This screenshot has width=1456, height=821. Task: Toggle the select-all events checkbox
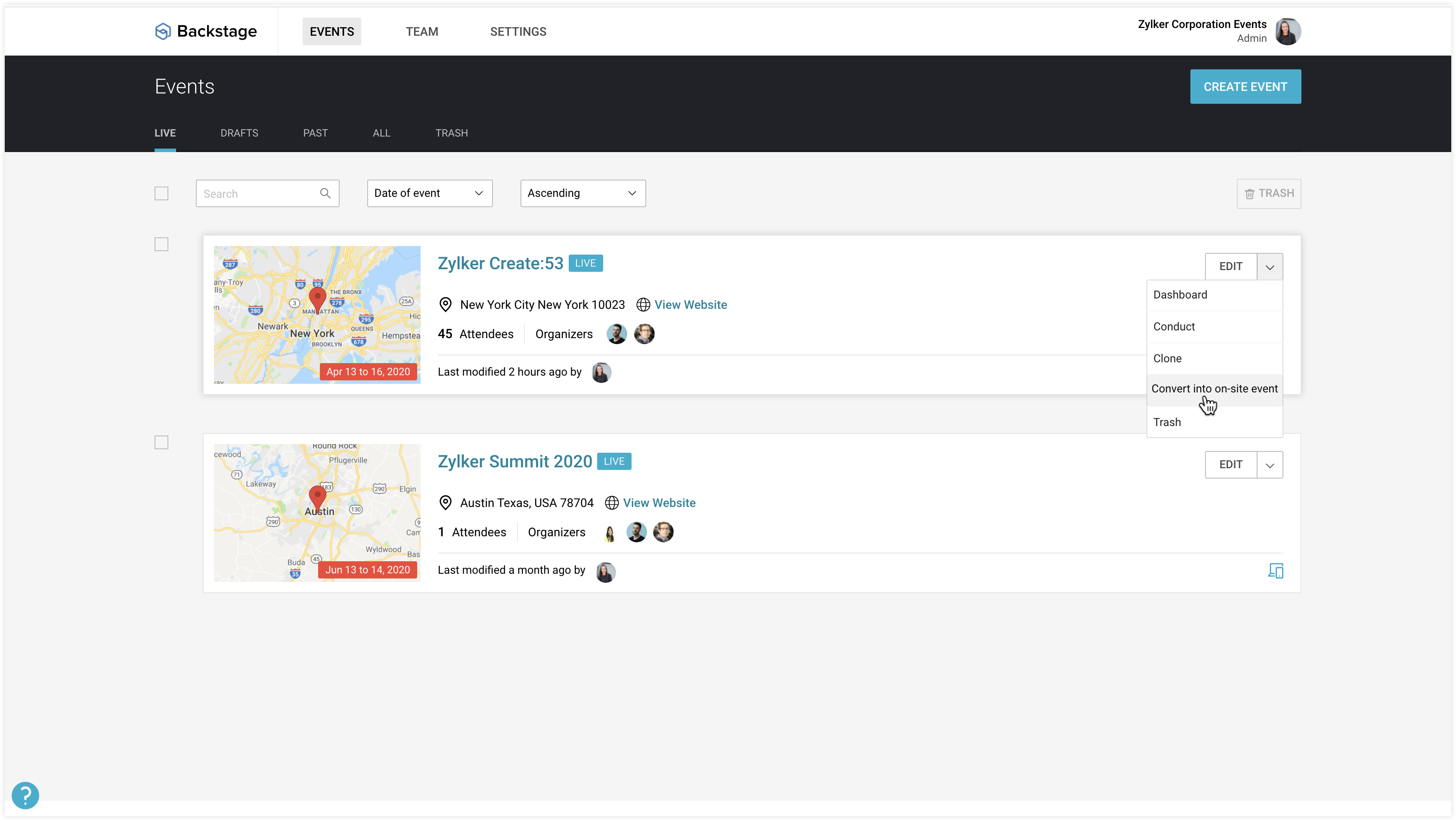pos(161,193)
